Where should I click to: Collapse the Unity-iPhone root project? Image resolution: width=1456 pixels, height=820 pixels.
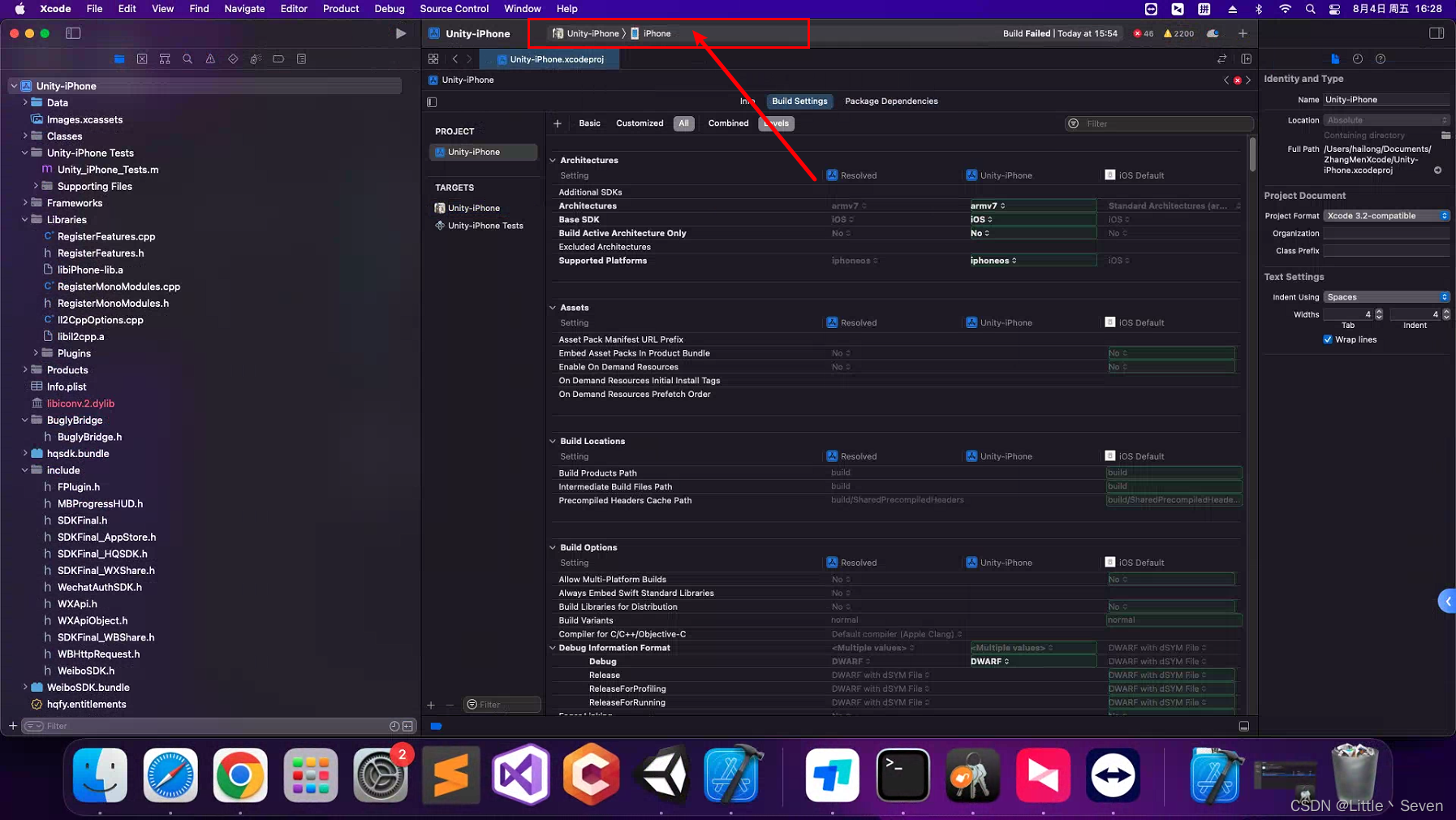pyautogui.click(x=14, y=86)
